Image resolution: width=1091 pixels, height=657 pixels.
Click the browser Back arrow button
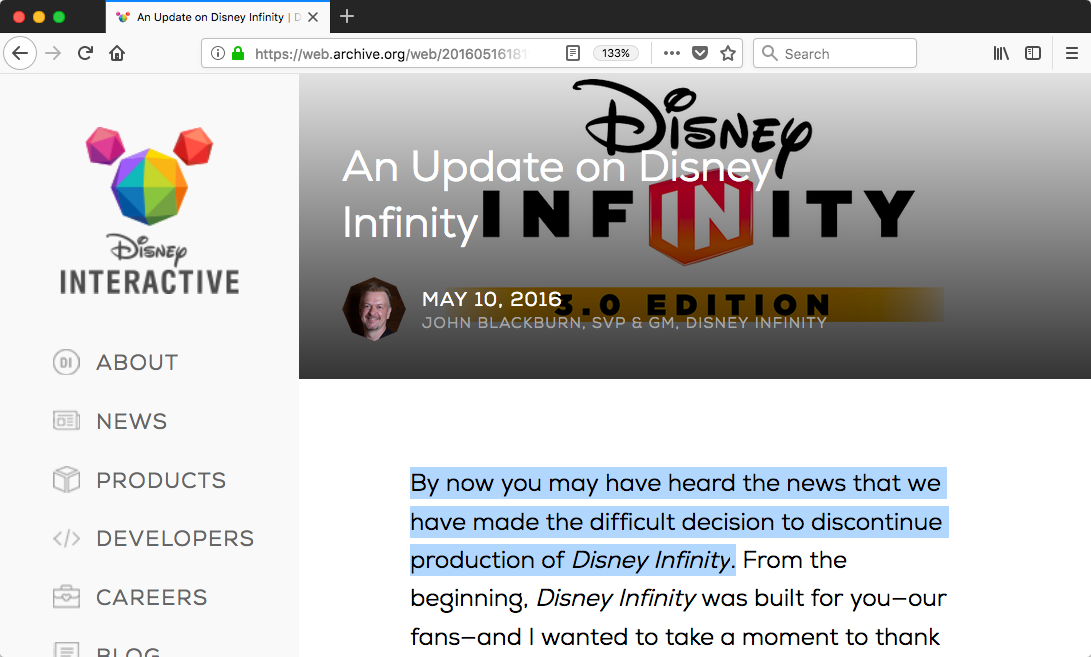point(20,53)
